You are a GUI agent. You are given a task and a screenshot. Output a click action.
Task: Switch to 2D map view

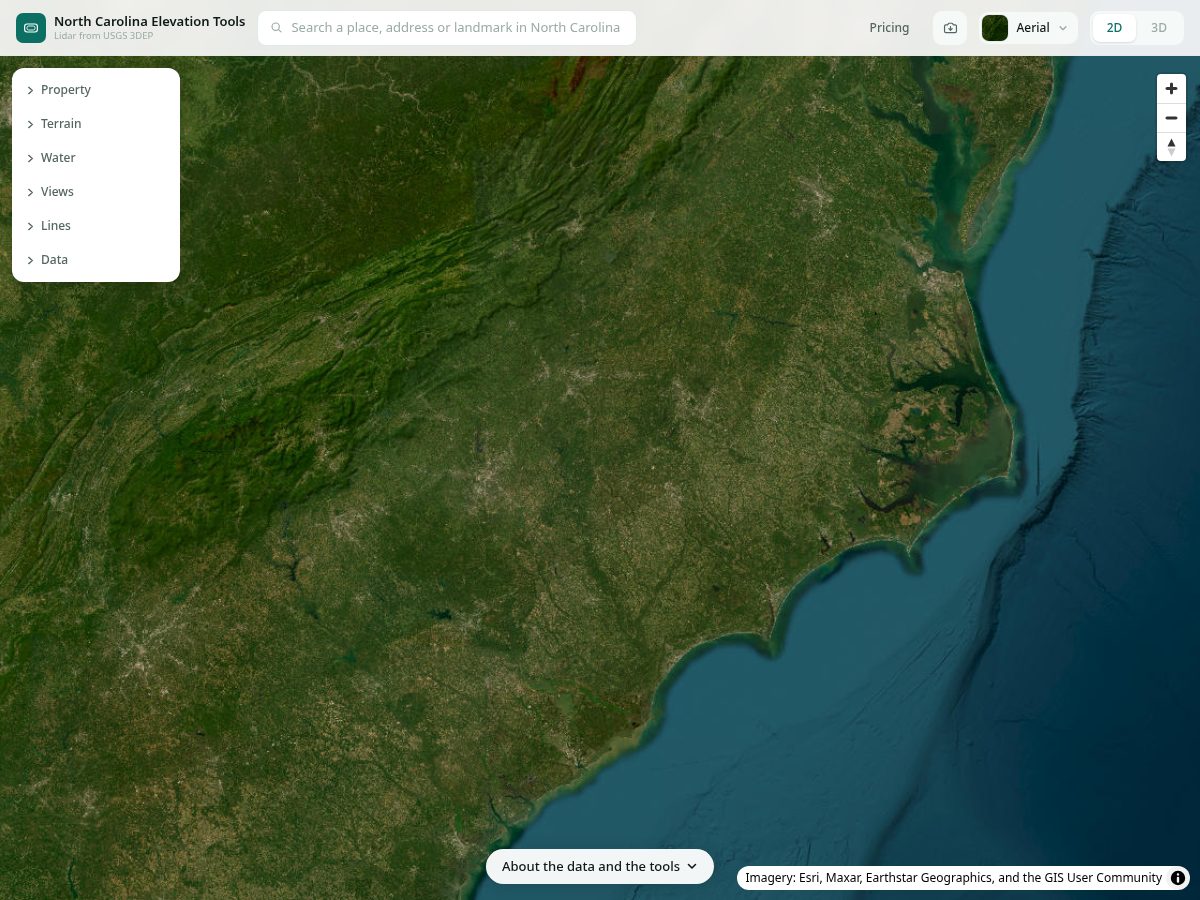click(x=1114, y=28)
